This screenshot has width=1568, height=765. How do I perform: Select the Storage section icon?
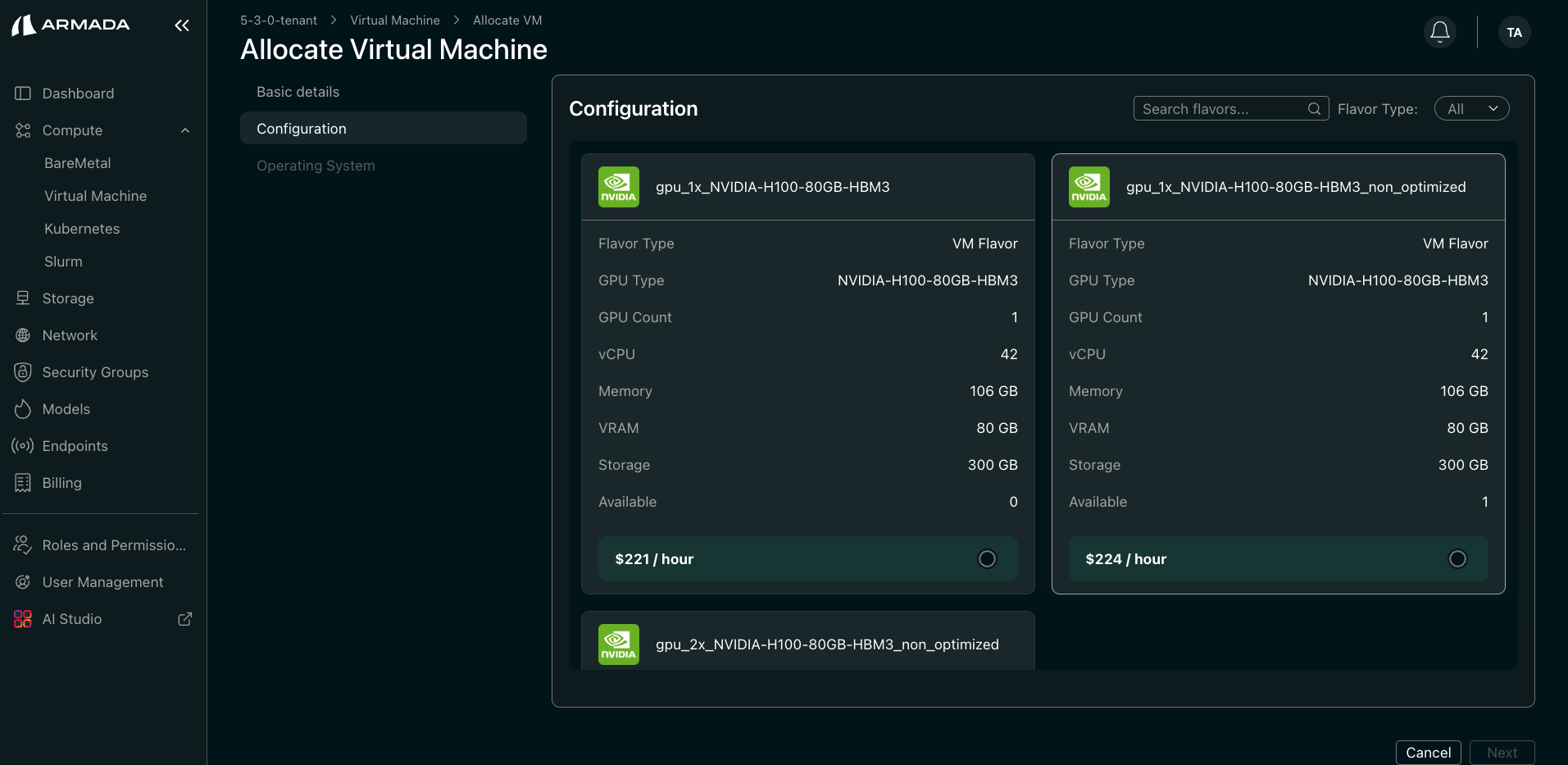[x=23, y=298]
